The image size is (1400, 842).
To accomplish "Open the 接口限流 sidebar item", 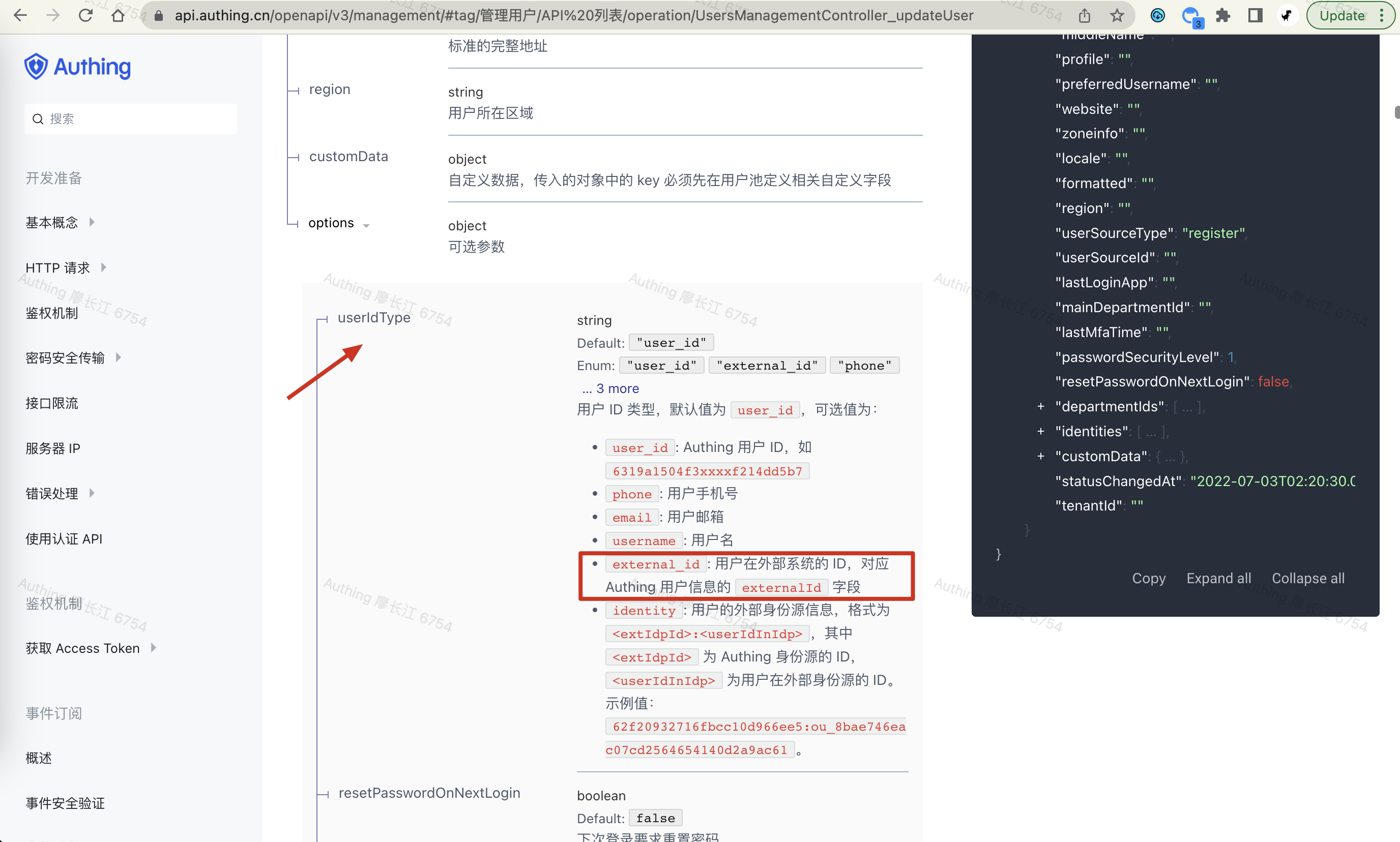I will (x=52, y=403).
